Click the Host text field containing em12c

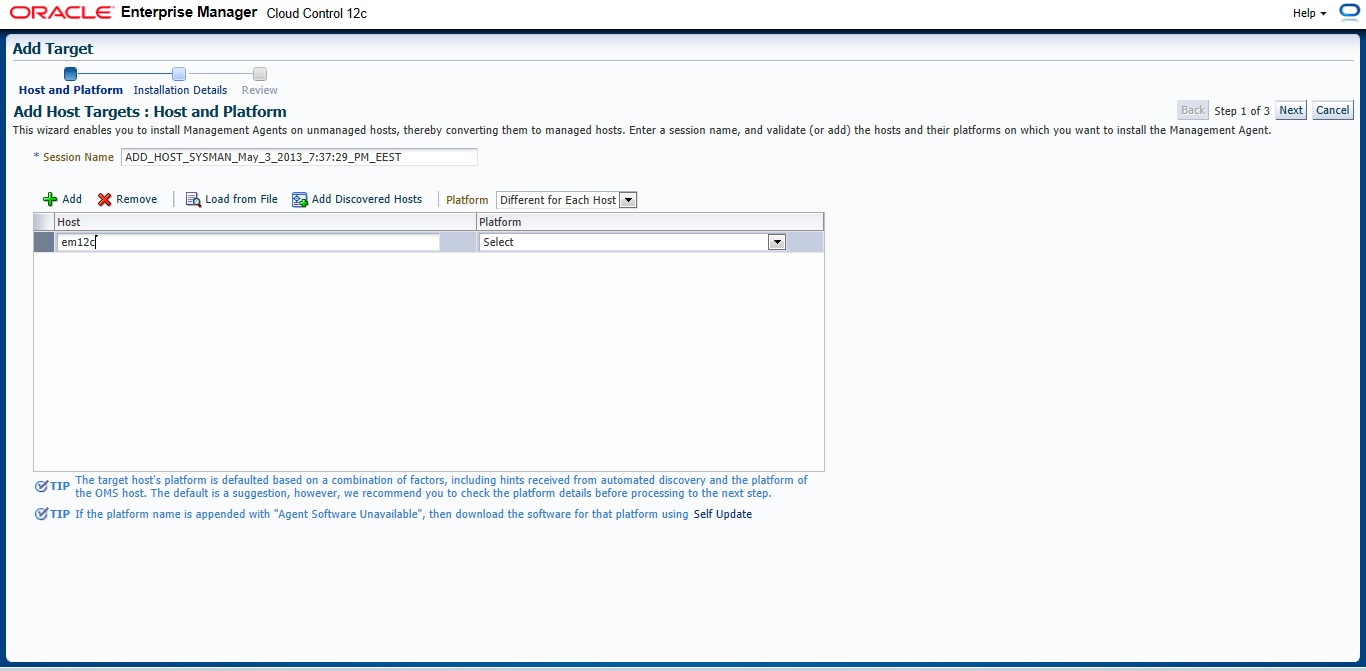click(248, 242)
